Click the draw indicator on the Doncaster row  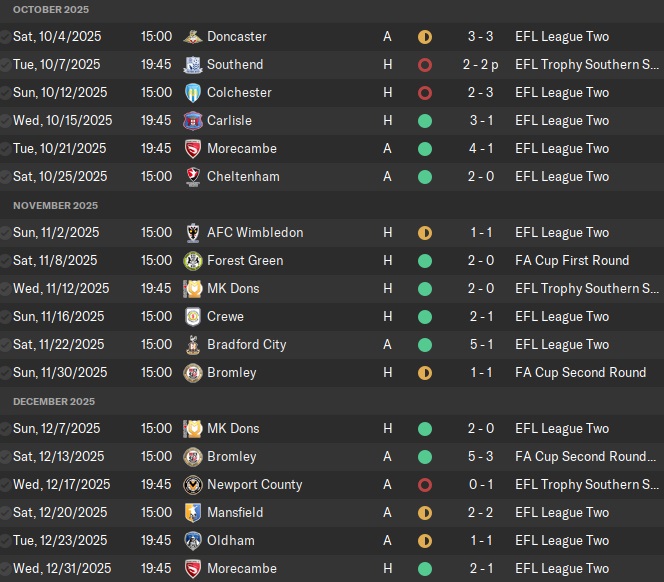(425, 37)
